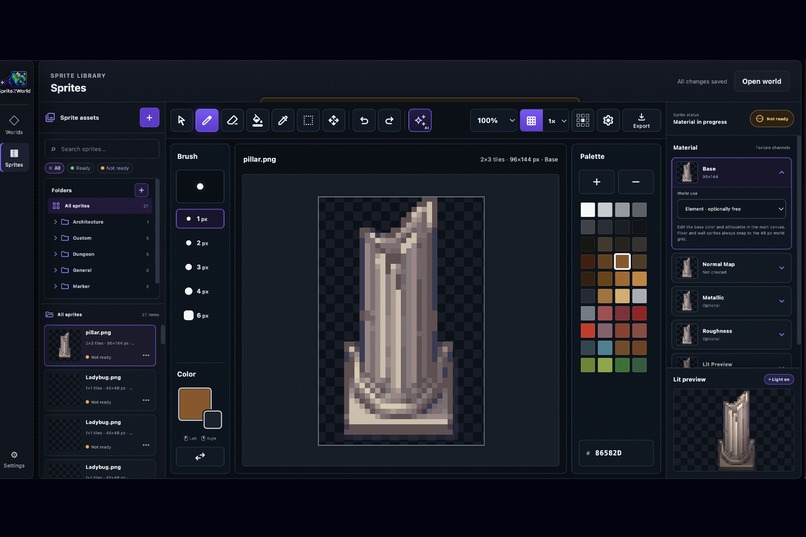Filter sprites by All
Viewport: 806px width, 537px height.
pos(54,168)
